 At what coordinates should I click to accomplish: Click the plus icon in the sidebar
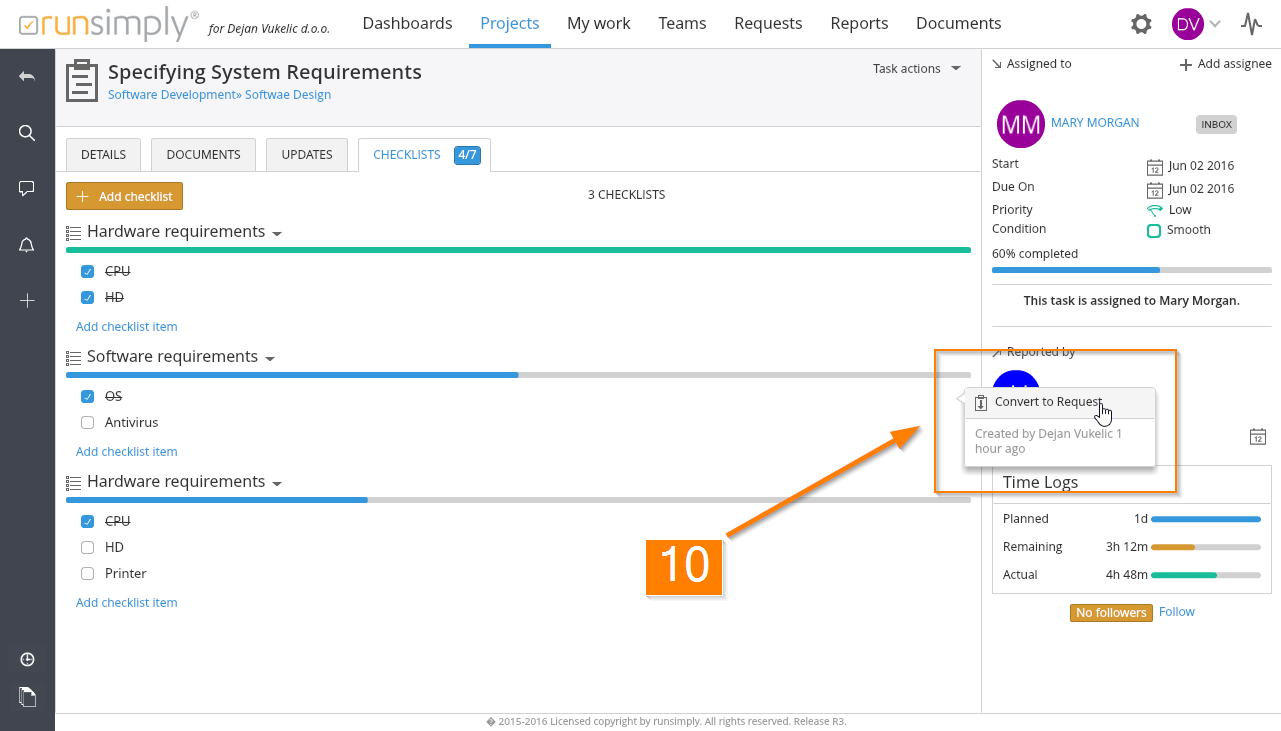coord(27,300)
